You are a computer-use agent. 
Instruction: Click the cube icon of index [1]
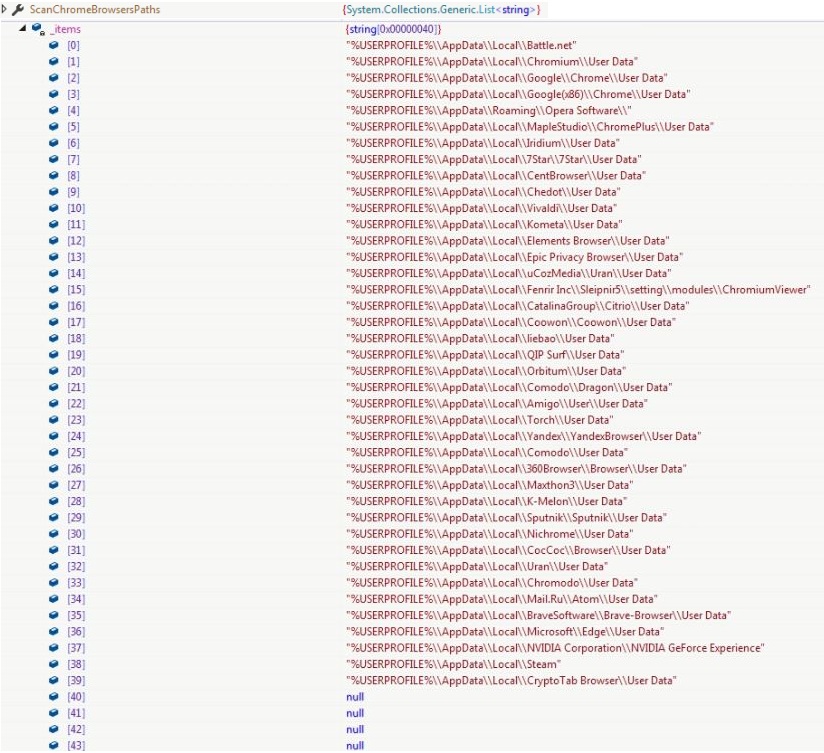point(54,61)
